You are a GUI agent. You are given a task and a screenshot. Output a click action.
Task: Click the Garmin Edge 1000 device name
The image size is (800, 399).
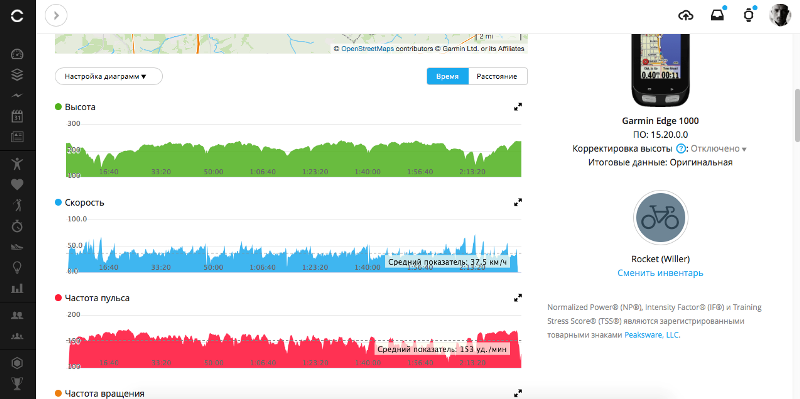pos(660,121)
